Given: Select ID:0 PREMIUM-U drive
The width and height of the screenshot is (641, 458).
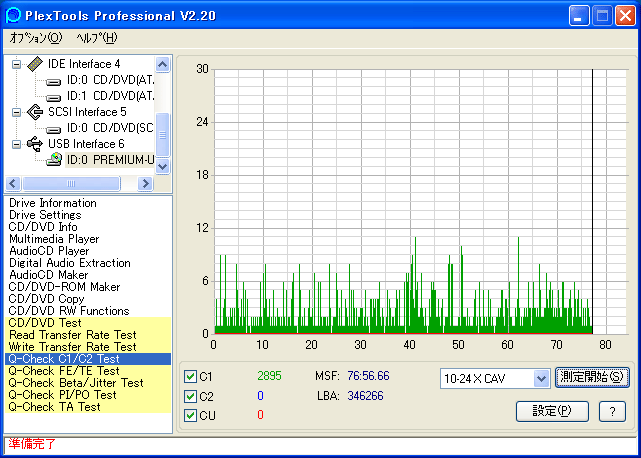Looking at the screenshot, I should click(110, 160).
